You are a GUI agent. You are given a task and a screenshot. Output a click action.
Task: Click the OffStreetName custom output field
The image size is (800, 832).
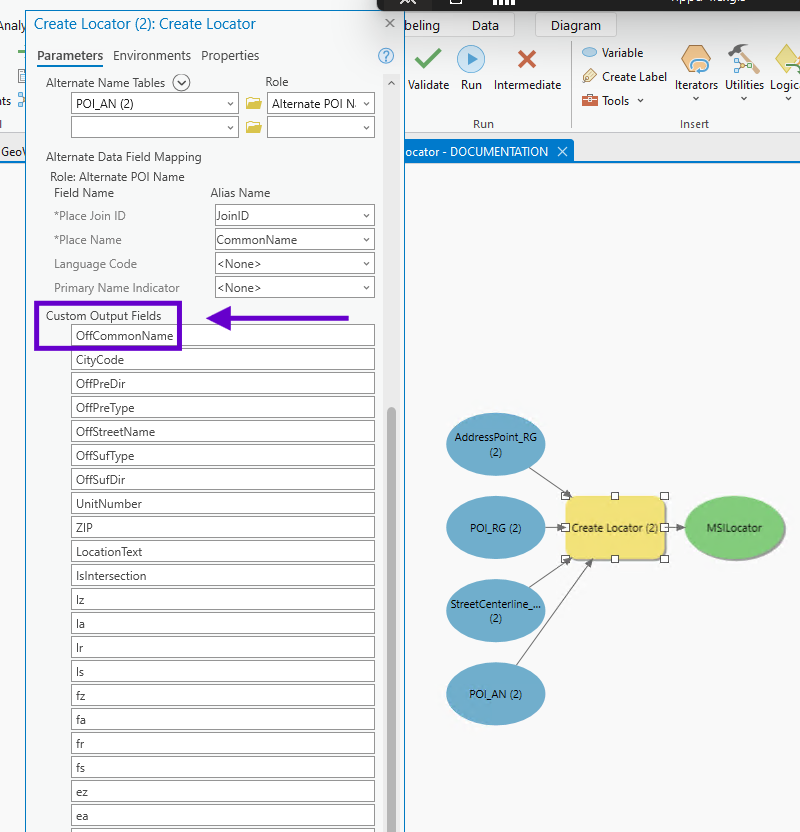tap(223, 431)
